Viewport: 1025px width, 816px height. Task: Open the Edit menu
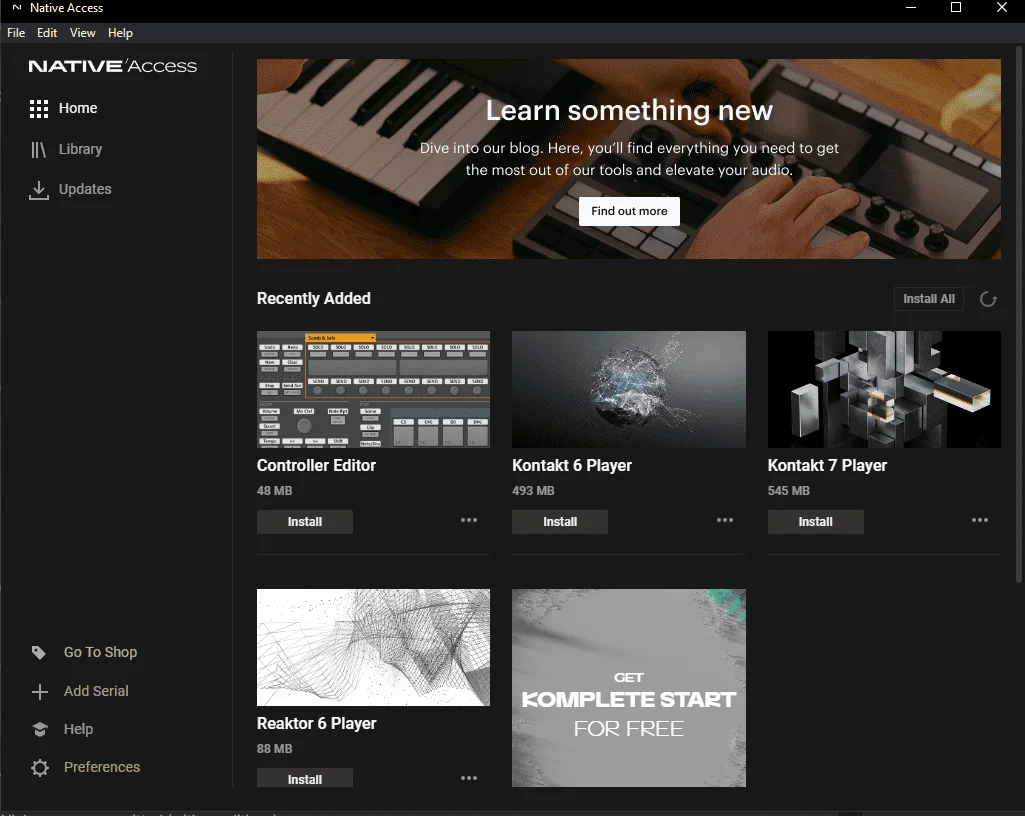coord(46,33)
